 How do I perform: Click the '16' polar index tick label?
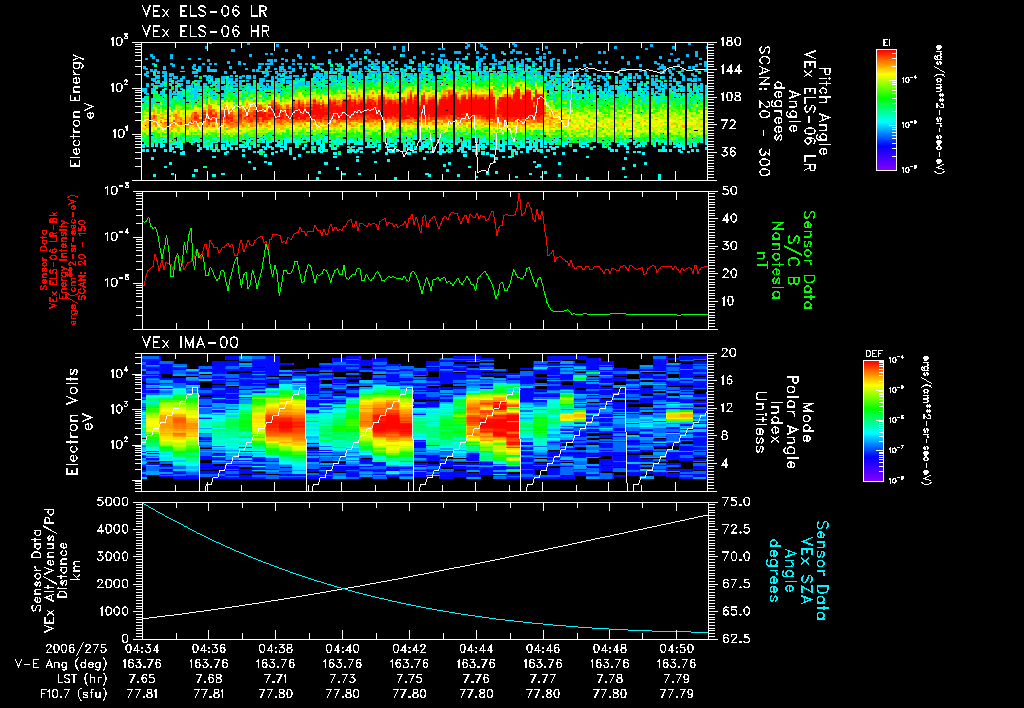pyautogui.click(x=726, y=380)
